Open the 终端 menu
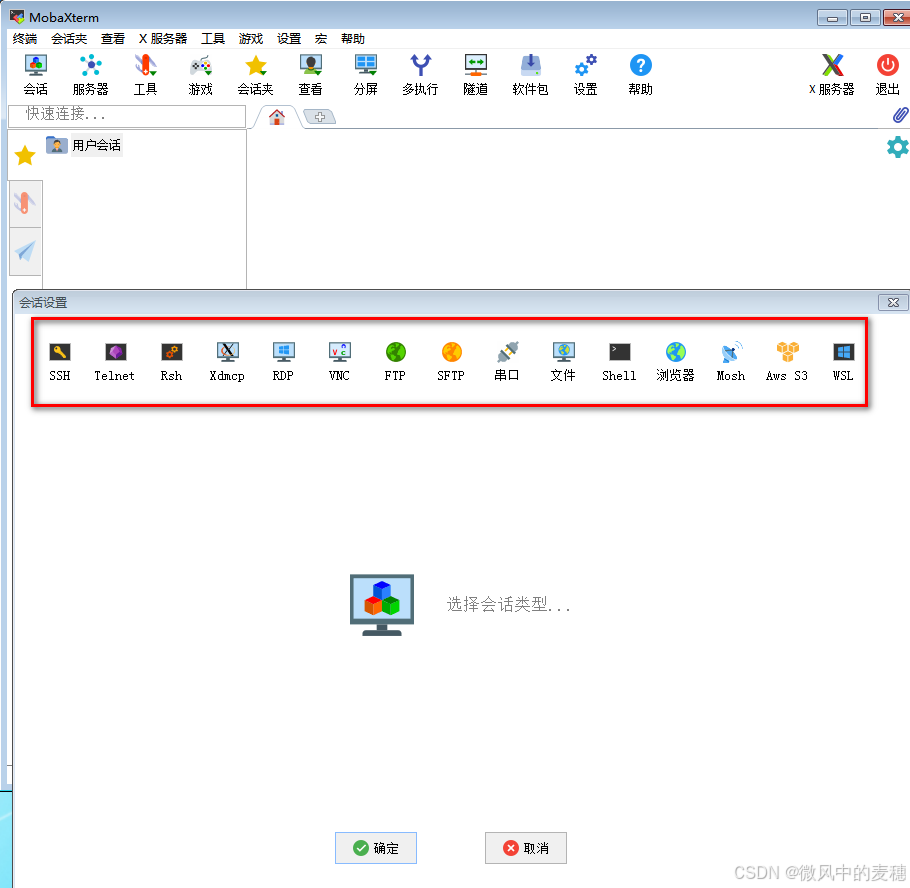This screenshot has height=888, width=910. (x=25, y=39)
